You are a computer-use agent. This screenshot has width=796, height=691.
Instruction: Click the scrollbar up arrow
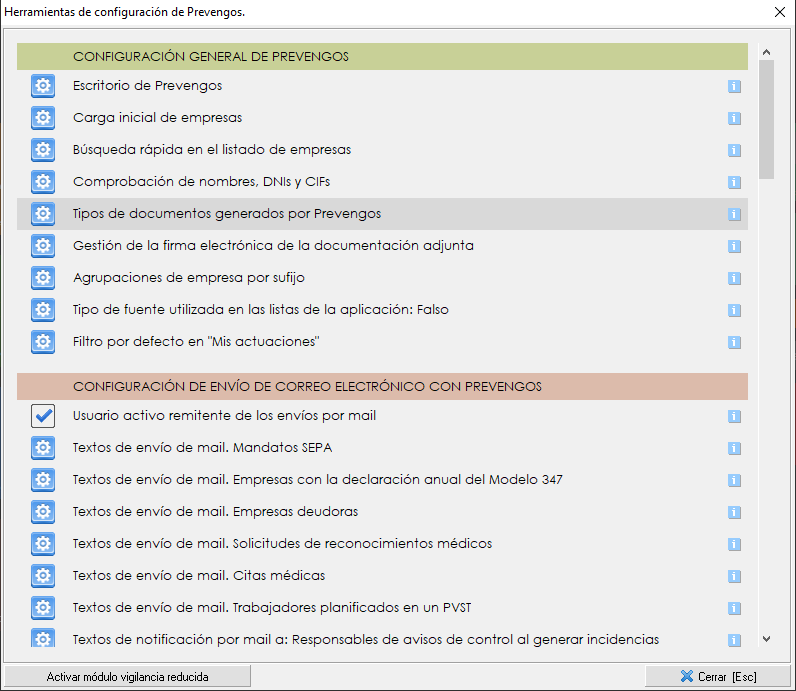click(766, 52)
